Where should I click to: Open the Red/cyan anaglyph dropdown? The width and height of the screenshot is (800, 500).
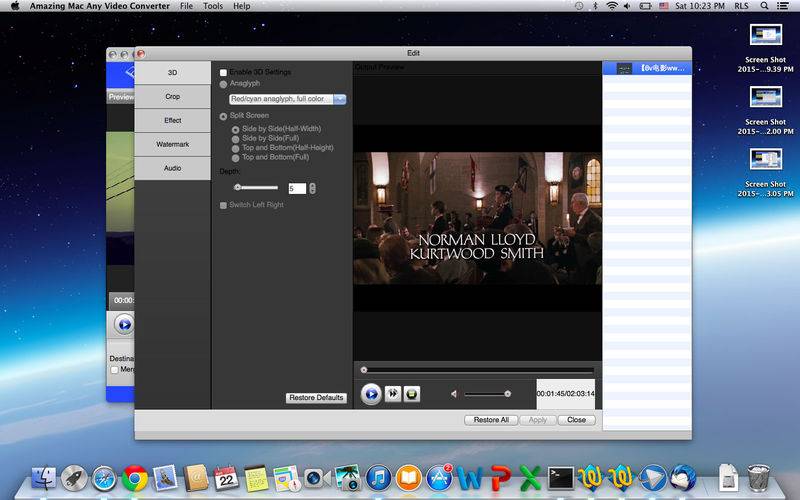(x=288, y=99)
